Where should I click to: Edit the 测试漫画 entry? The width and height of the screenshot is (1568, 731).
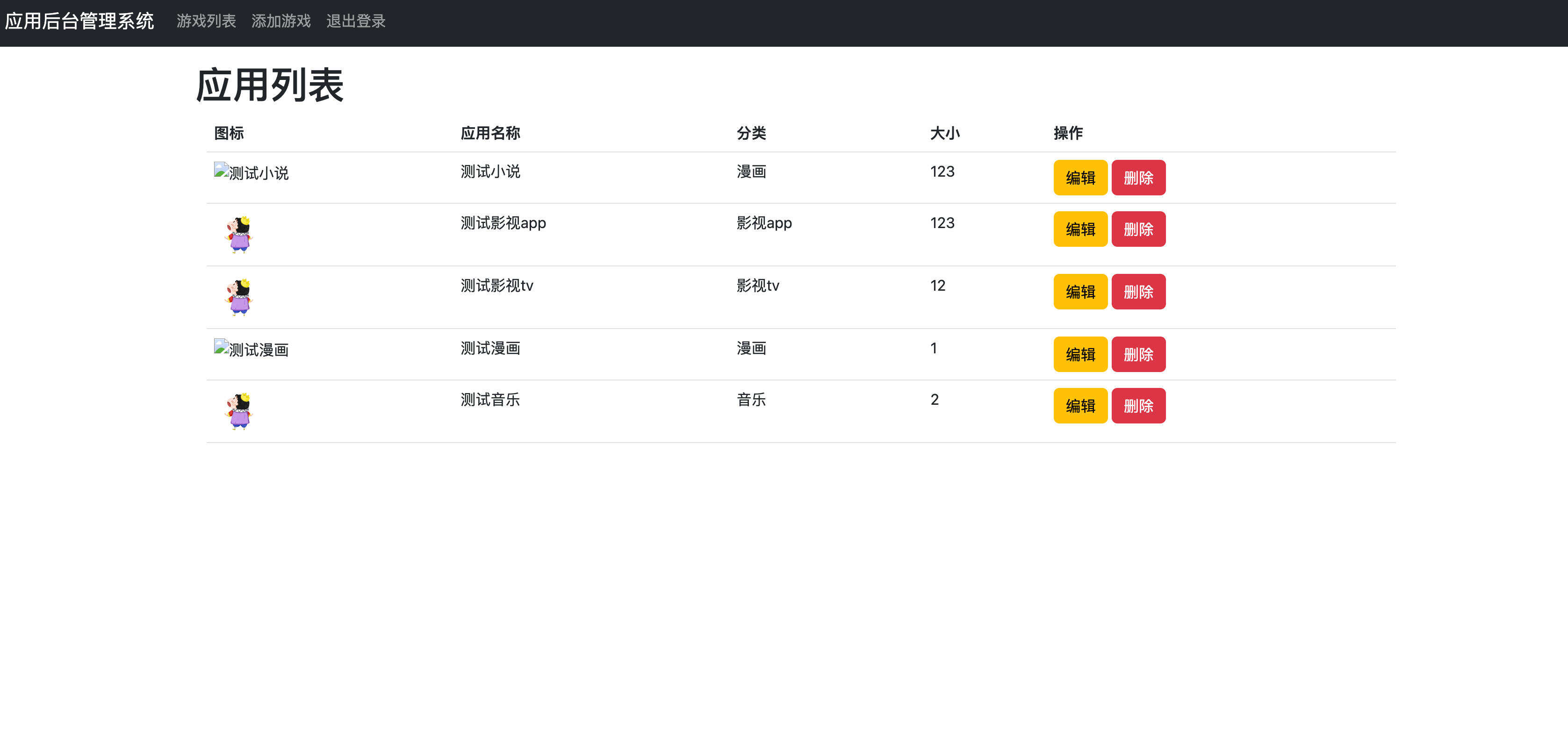click(1080, 354)
